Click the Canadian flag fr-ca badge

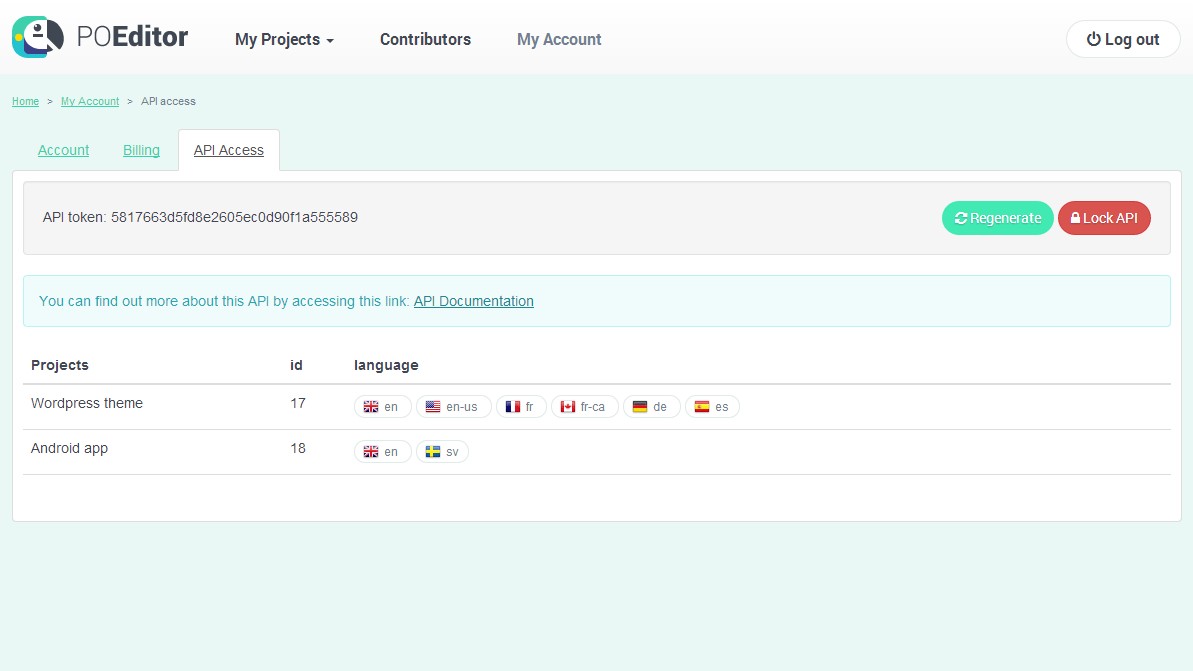584,407
